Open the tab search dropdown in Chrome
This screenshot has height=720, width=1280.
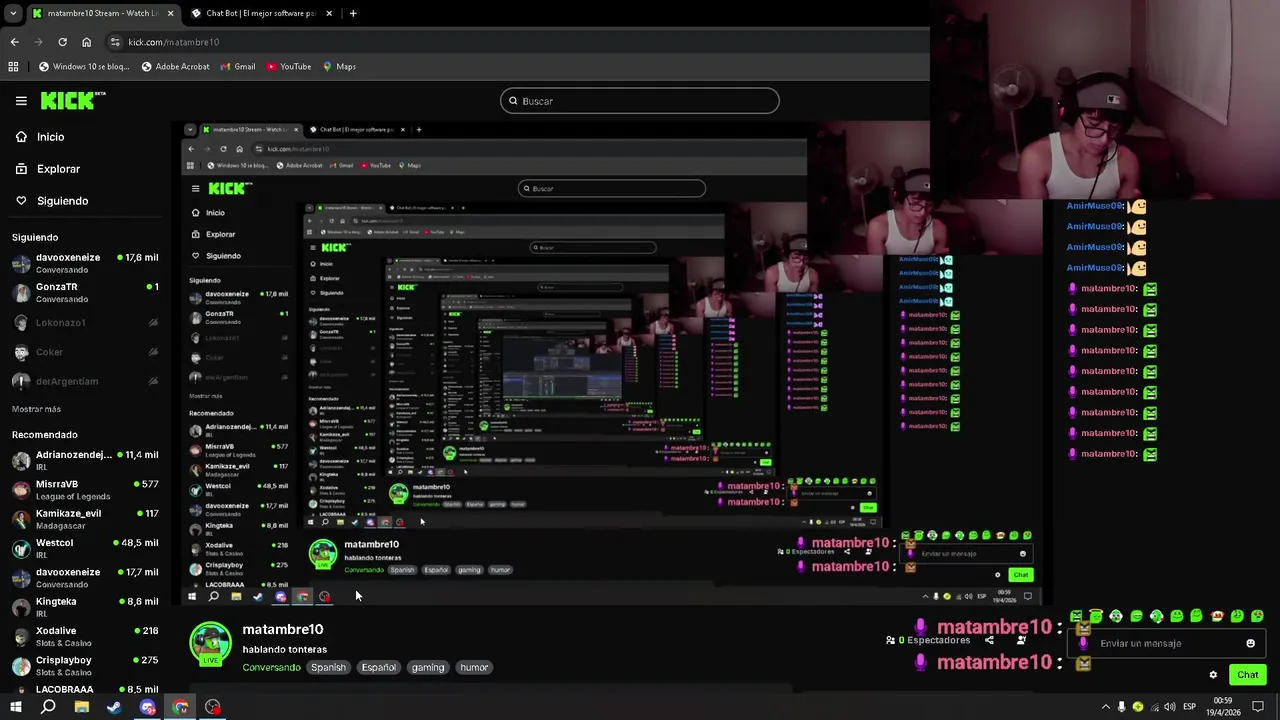coord(13,13)
